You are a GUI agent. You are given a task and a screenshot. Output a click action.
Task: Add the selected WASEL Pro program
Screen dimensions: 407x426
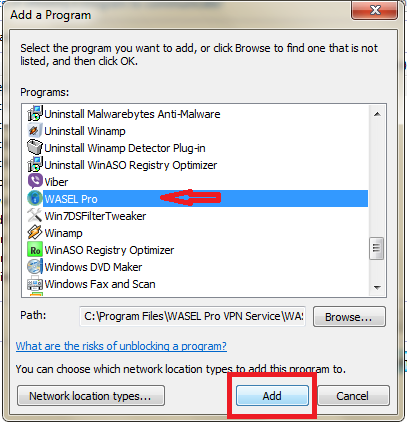272,396
